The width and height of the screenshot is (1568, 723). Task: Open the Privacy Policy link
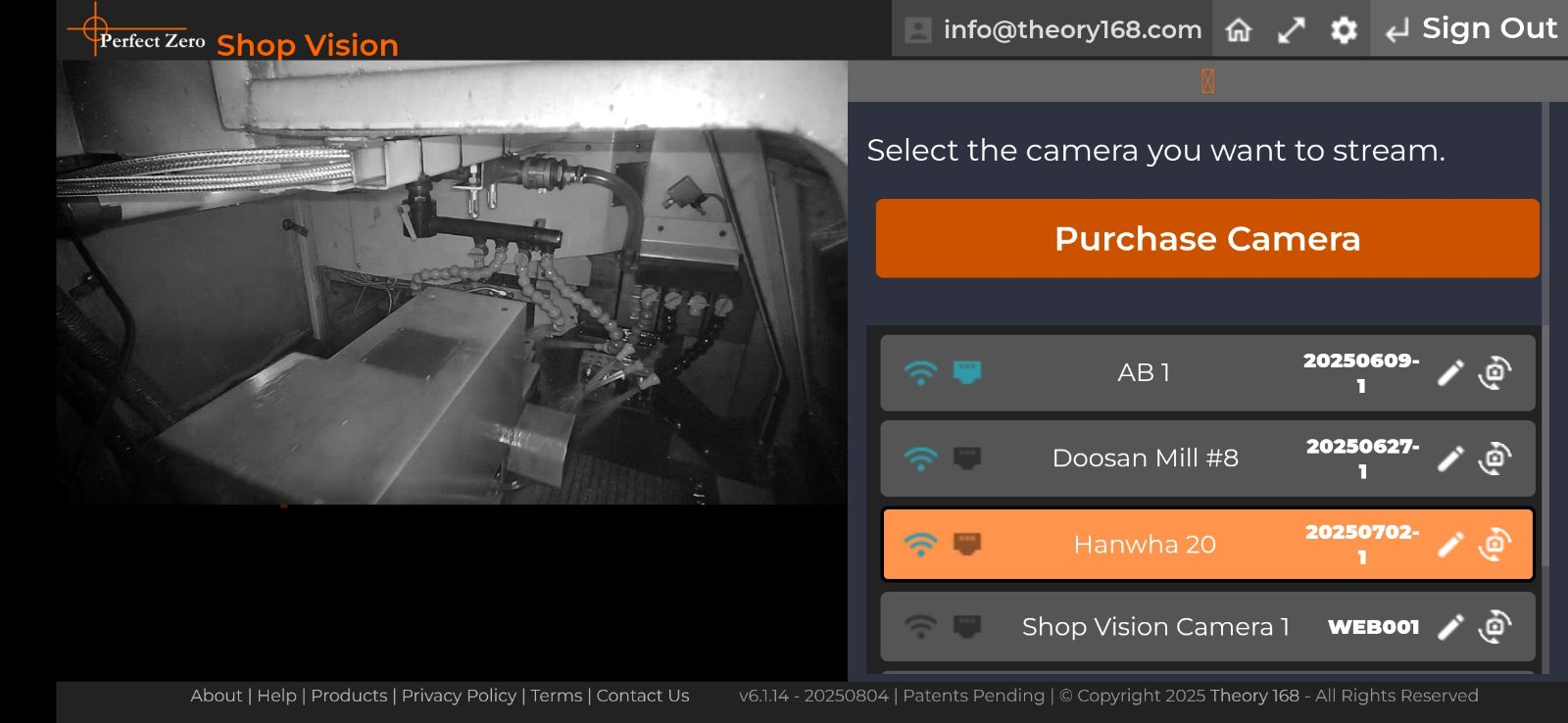459,696
